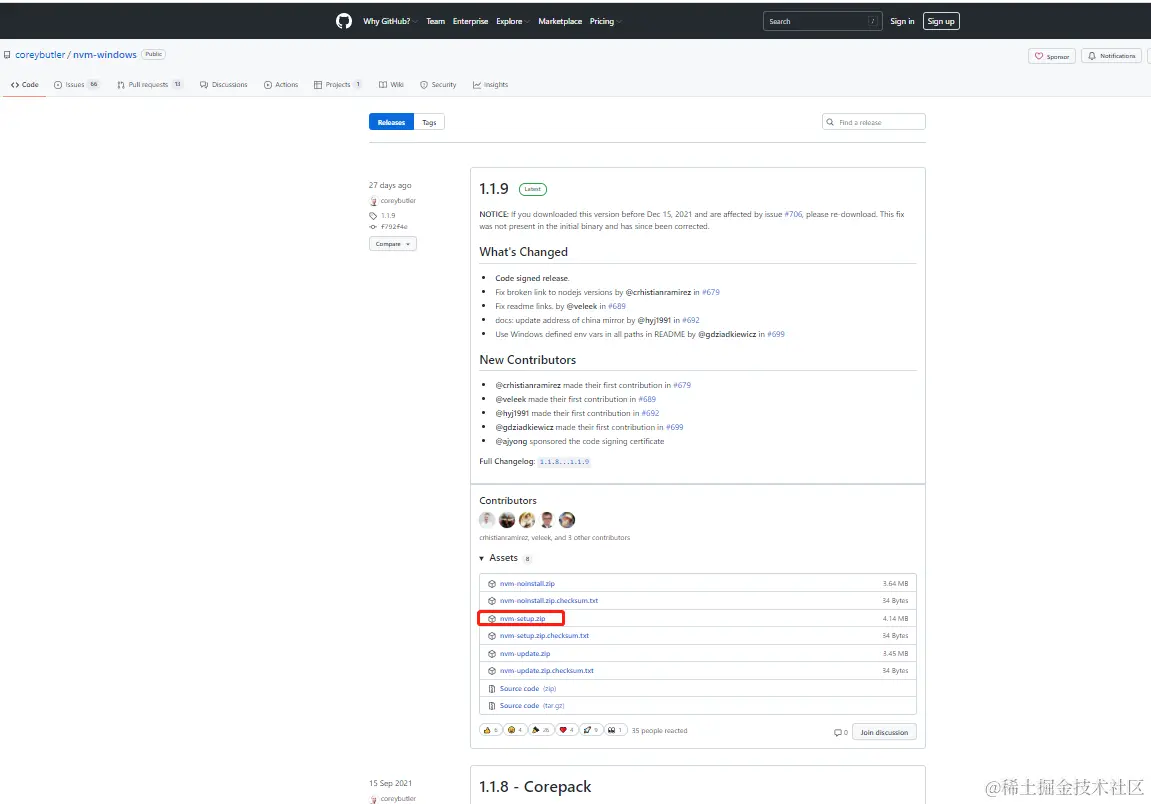This screenshot has width=1151, height=804.
Task: Click the Join discussion button
Action: tap(884, 732)
